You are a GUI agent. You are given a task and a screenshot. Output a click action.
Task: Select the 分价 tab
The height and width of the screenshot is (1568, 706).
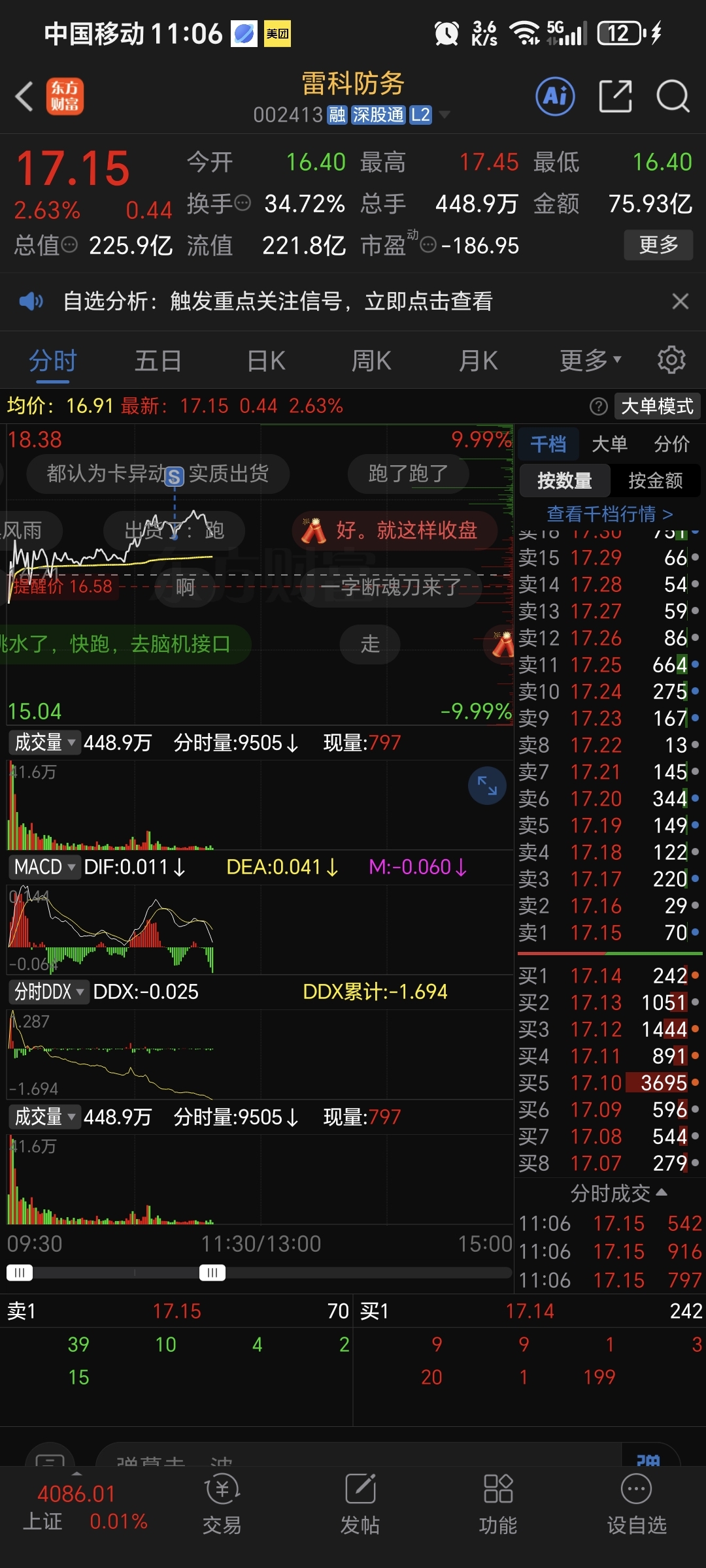671,444
